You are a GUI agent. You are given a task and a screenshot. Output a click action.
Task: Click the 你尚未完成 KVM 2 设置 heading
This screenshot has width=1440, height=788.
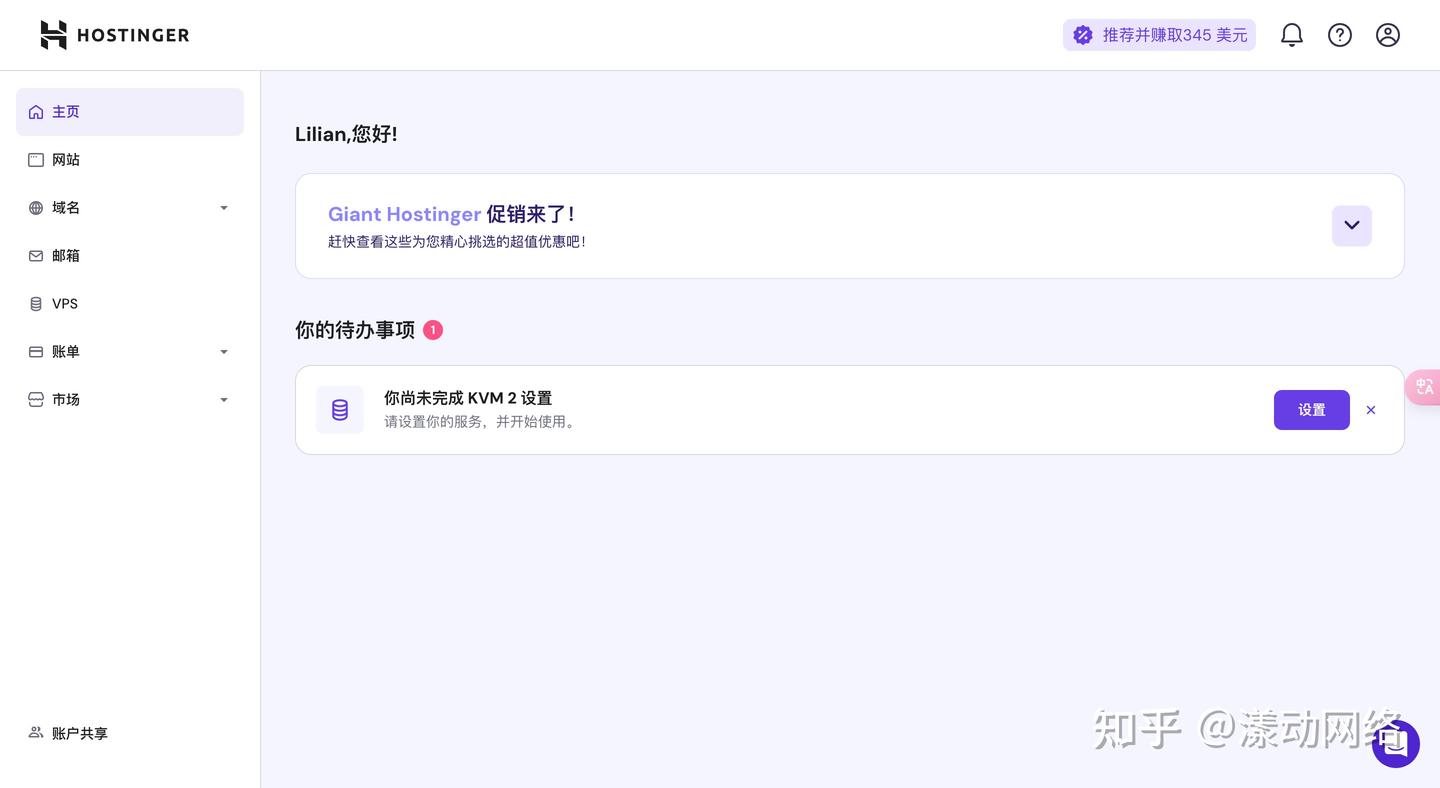(x=468, y=398)
